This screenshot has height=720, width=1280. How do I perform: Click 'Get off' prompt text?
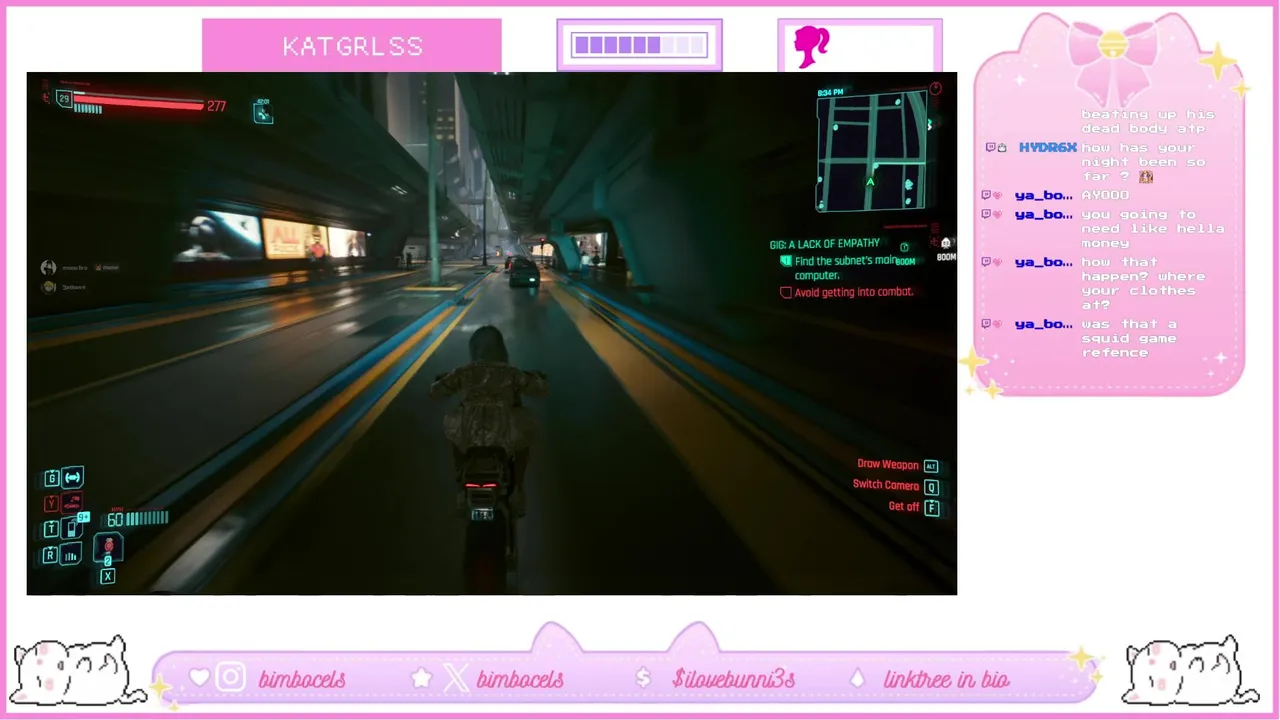(904, 507)
